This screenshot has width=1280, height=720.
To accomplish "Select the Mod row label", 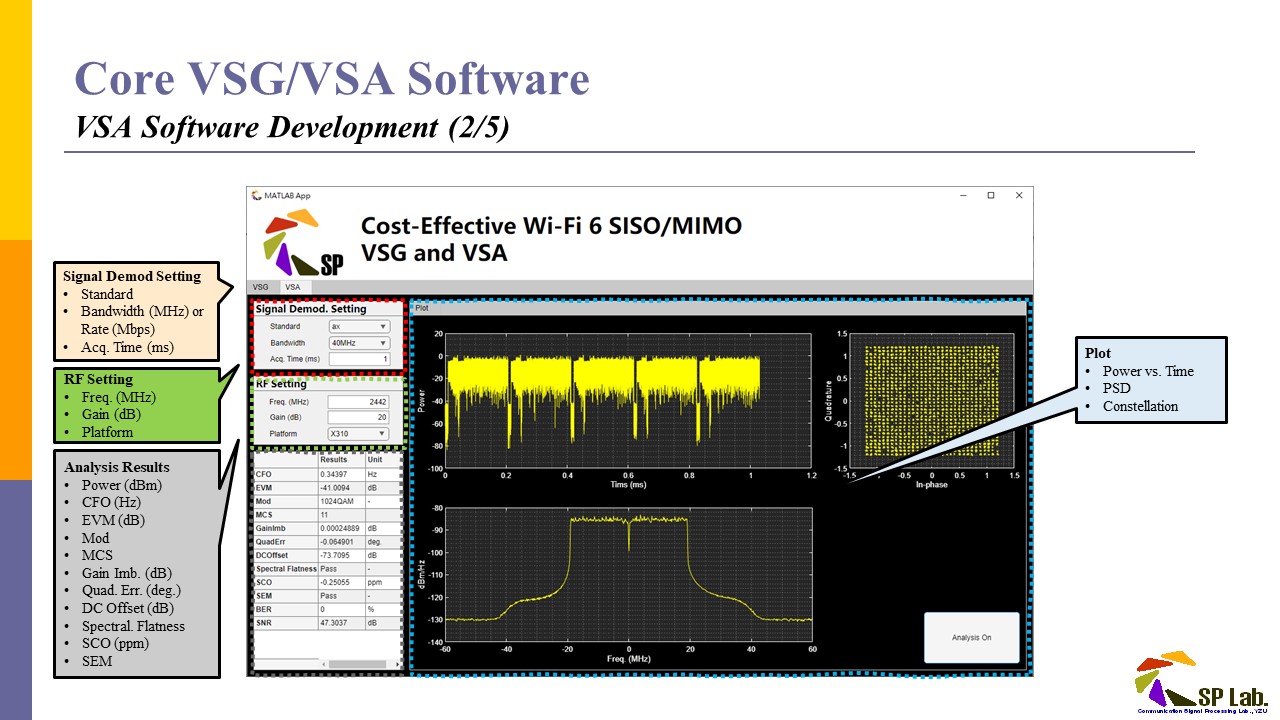I will pos(286,502).
